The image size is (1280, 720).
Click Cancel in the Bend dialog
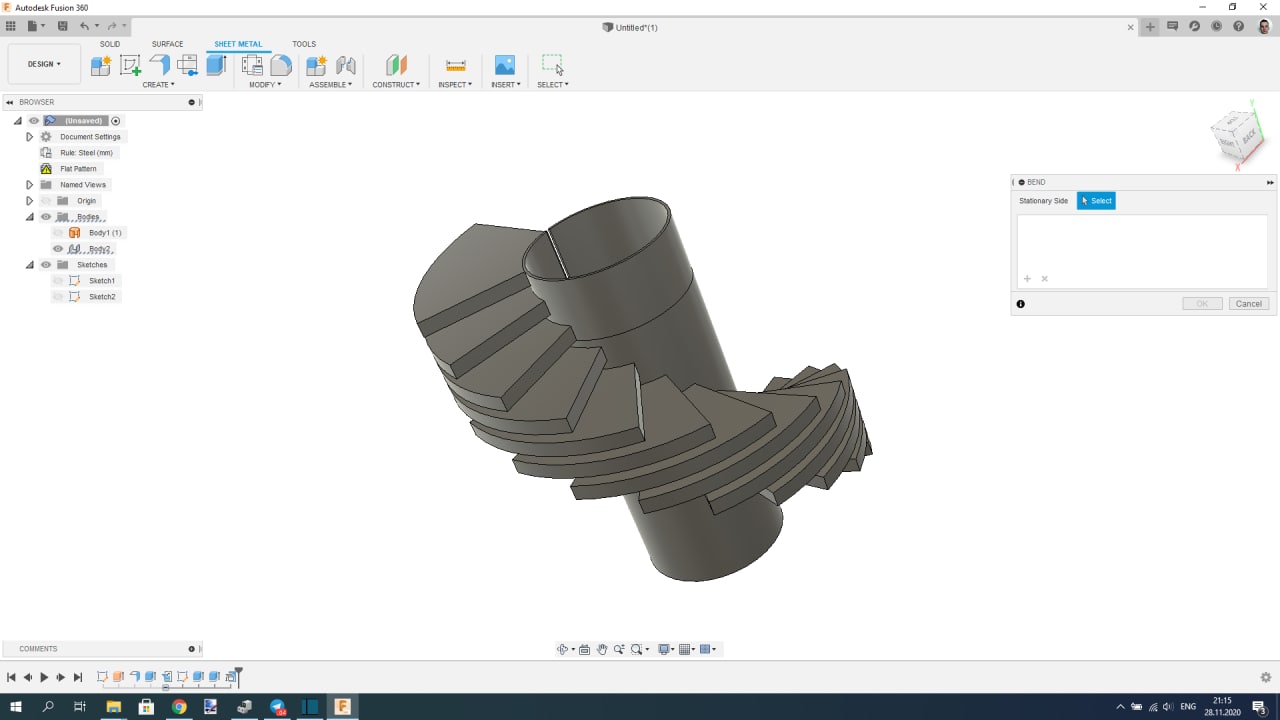click(x=1249, y=304)
